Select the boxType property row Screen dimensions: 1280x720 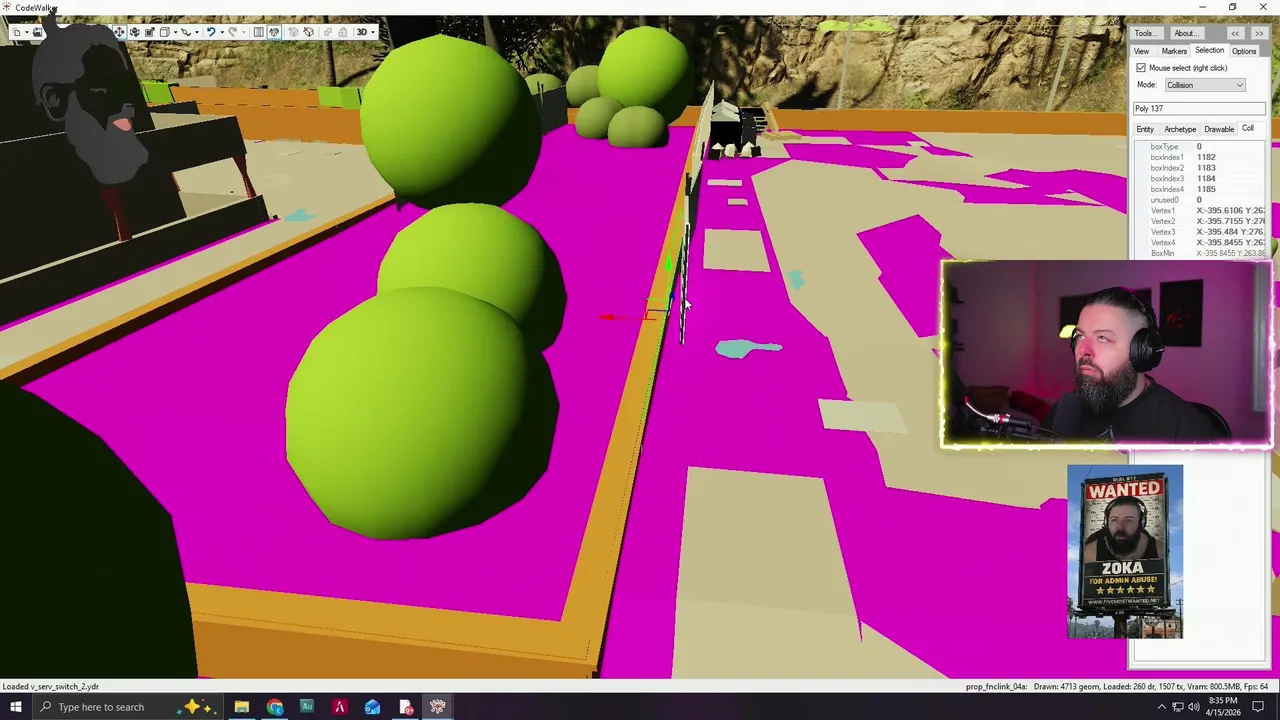[x=1199, y=147]
